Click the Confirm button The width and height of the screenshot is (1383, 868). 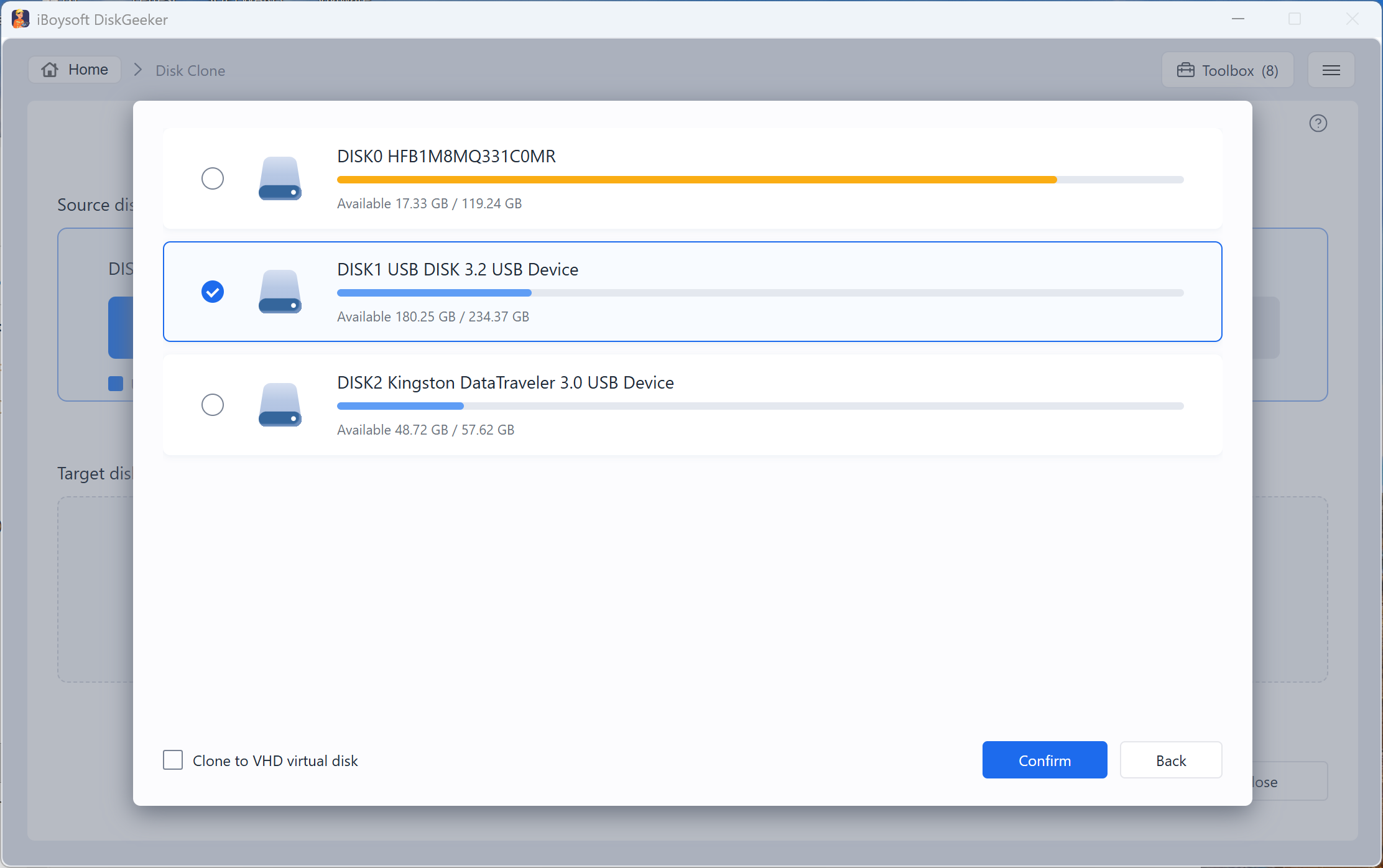(1045, 760)
